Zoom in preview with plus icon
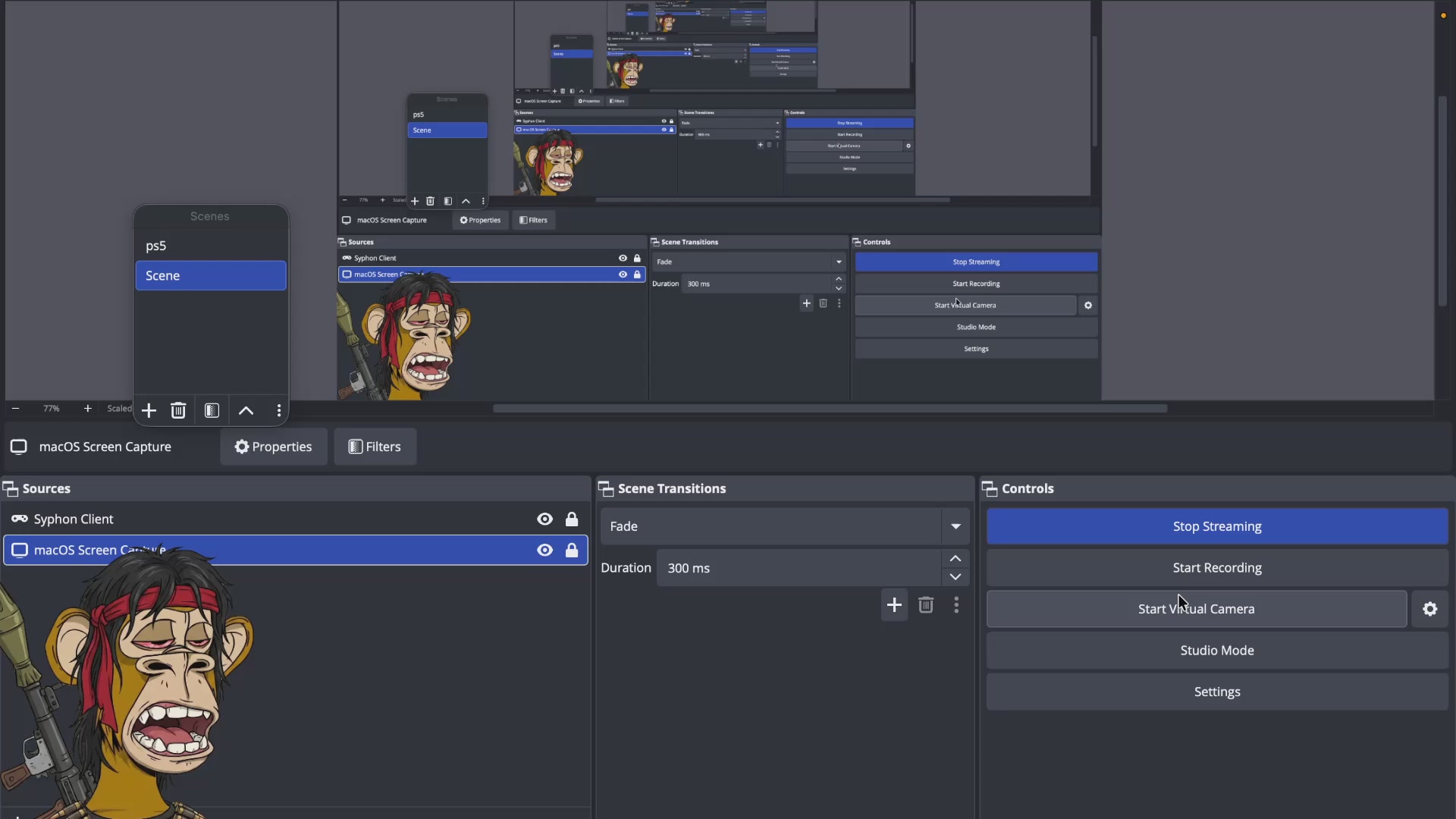1456x819 pixels. tap(88, 409)
